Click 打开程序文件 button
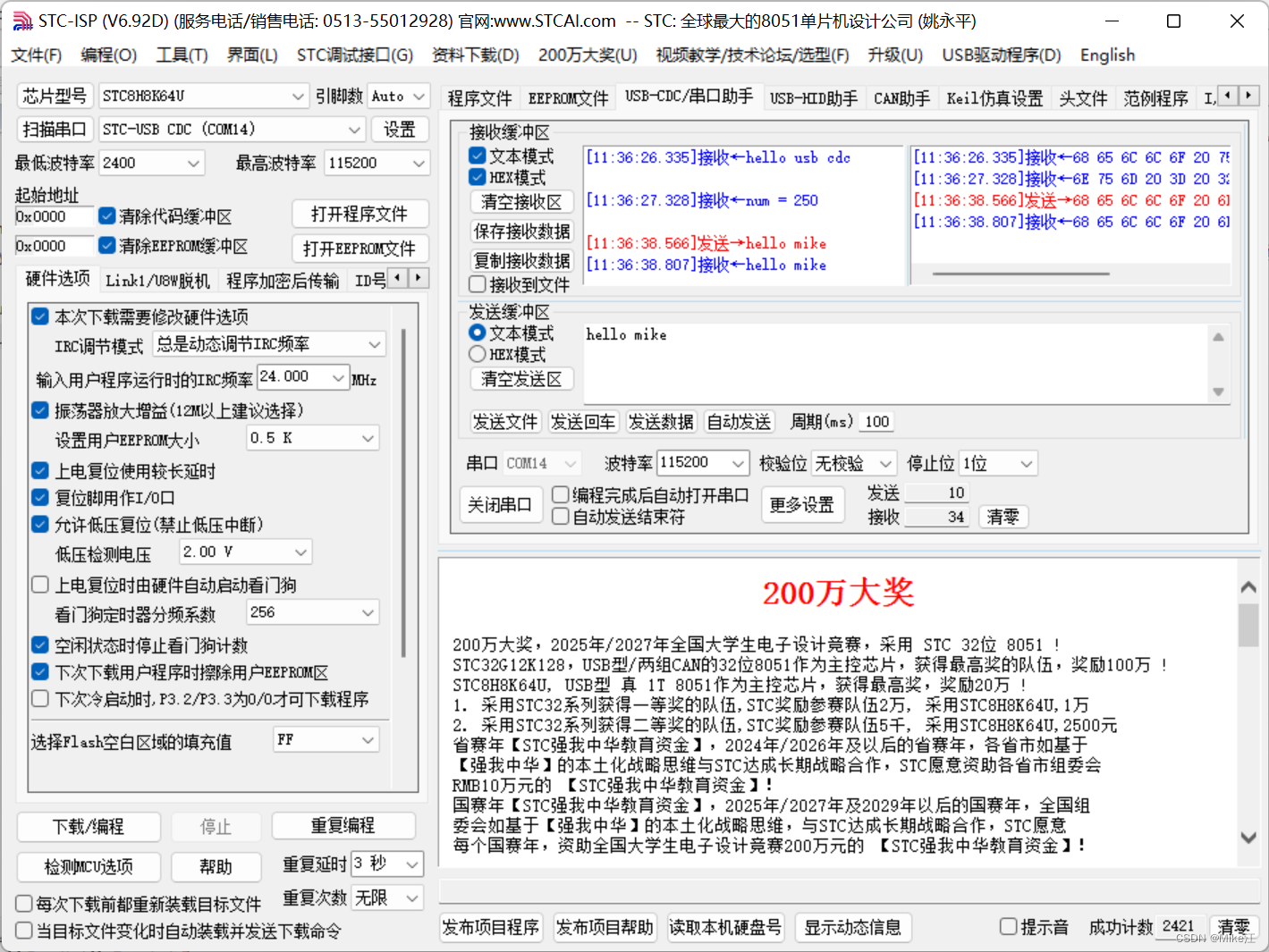This screenshot has width=1269, height=952. tap(360, 215)
